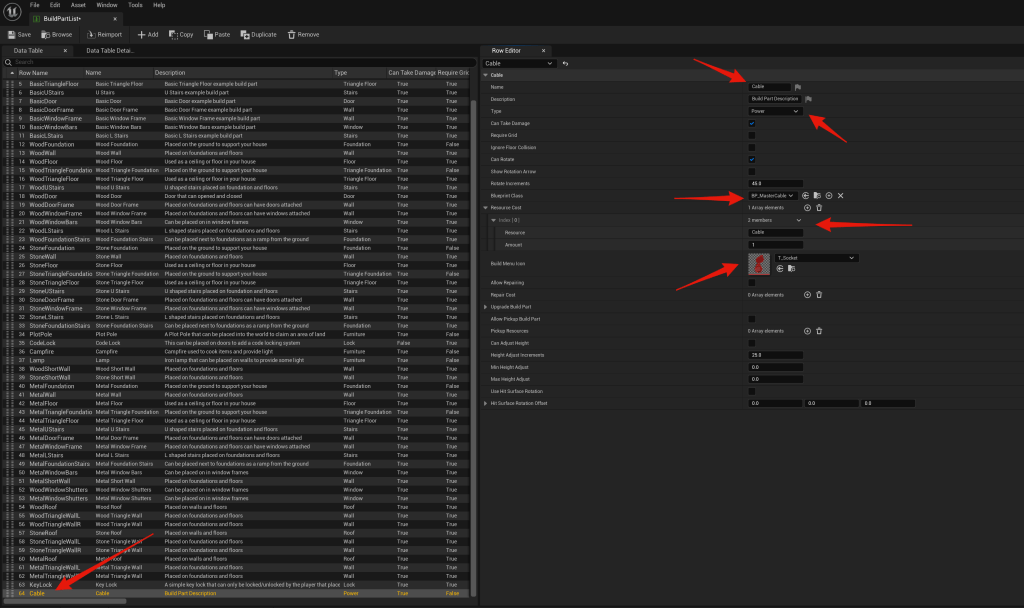1024x608 pixels.
Task: Open the Type dropdown showing Power
Action: coord(775,111)
